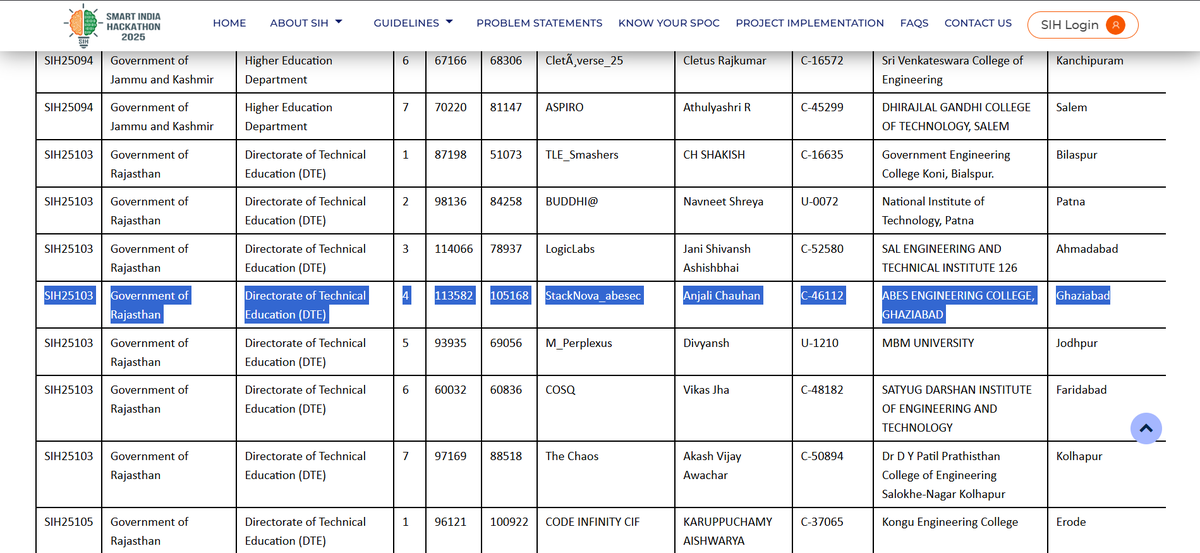
Task: Click team name M_Perplexus
Action: tap(579, 343)
